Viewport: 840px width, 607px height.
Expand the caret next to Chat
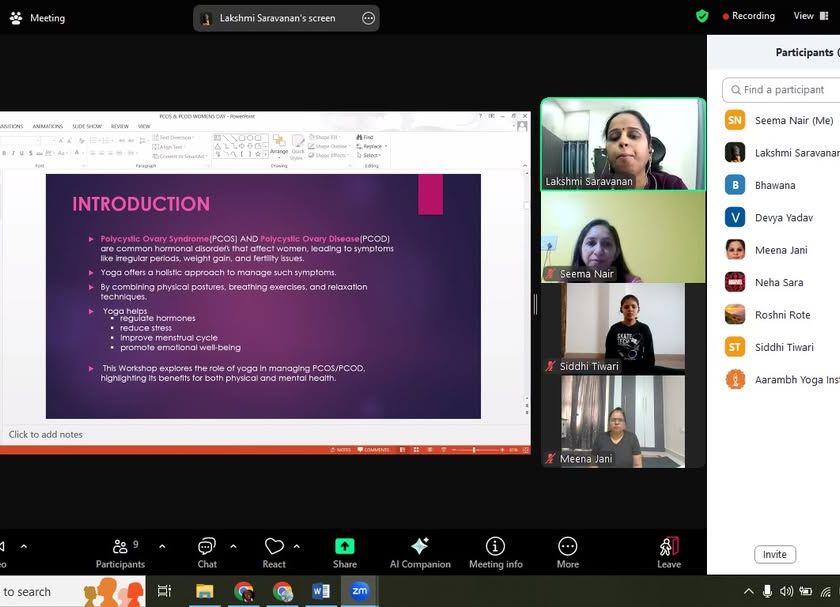(234, 546)
